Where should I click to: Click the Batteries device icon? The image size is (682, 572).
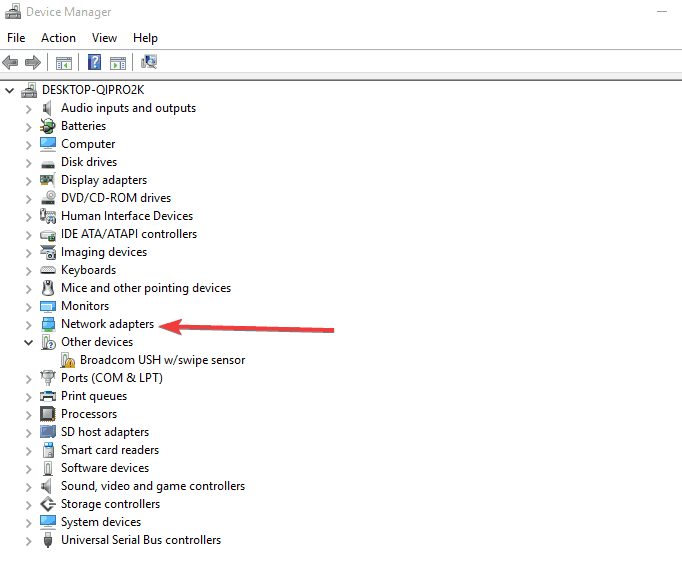point(48,126)
